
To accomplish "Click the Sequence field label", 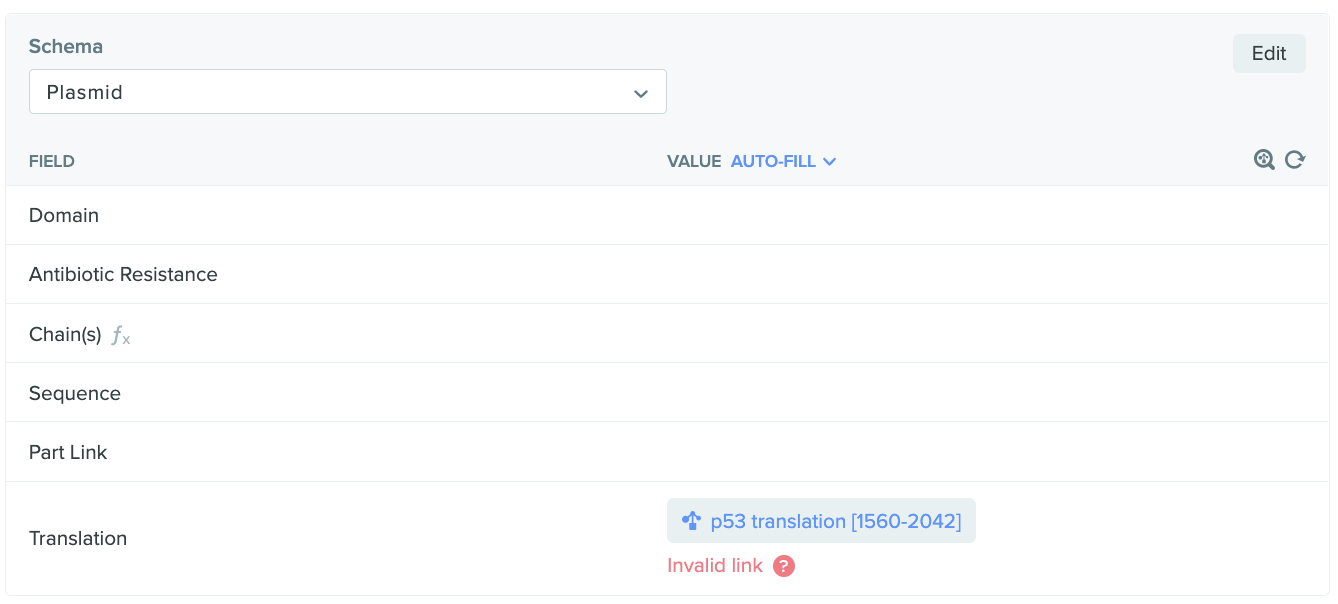I will click(x=75, y=393).
